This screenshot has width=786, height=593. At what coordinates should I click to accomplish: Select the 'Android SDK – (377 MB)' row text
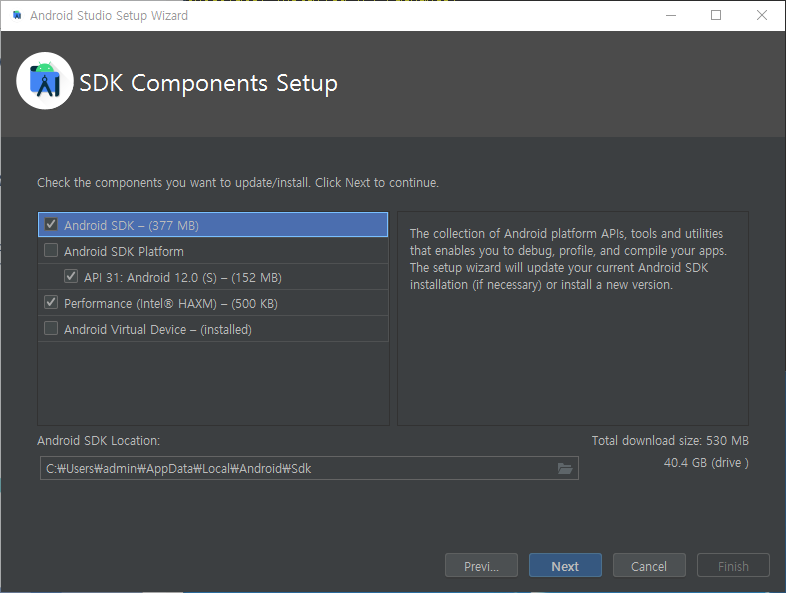pos(131,226)
